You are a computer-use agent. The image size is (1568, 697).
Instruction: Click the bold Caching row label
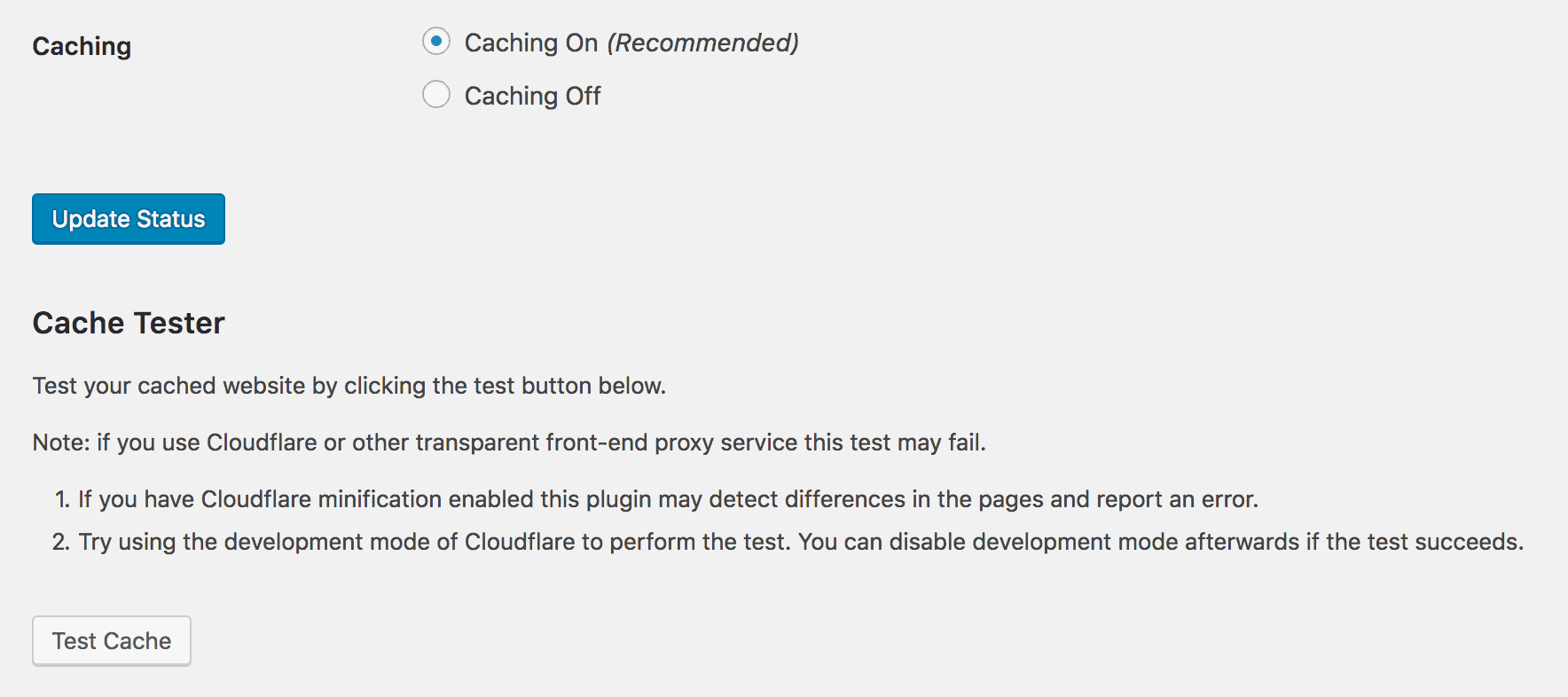click(x=82, y=46)
